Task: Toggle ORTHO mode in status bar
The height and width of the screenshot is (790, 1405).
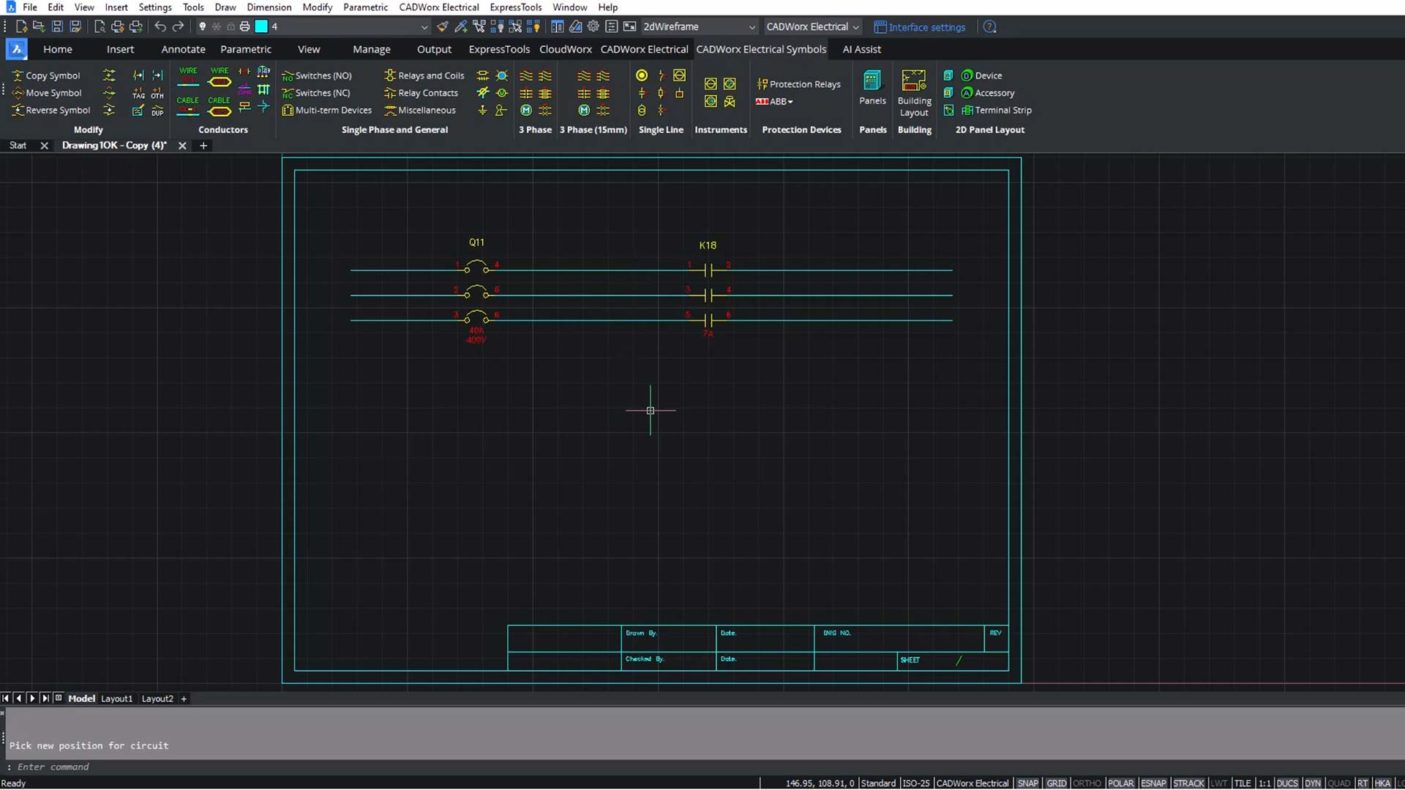Action: [1086, 783]
